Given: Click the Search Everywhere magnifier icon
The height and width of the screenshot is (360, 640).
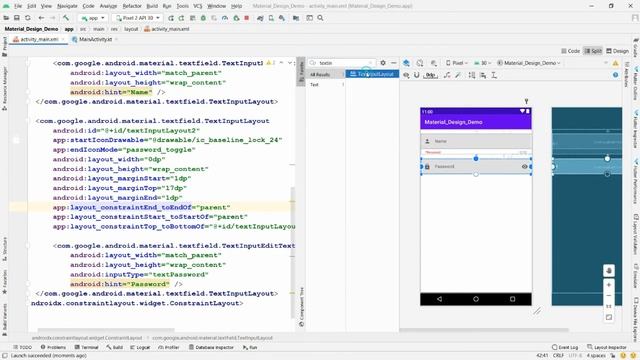Looking at the screenshot, I should pyautogui.click(x=320, y=18).
